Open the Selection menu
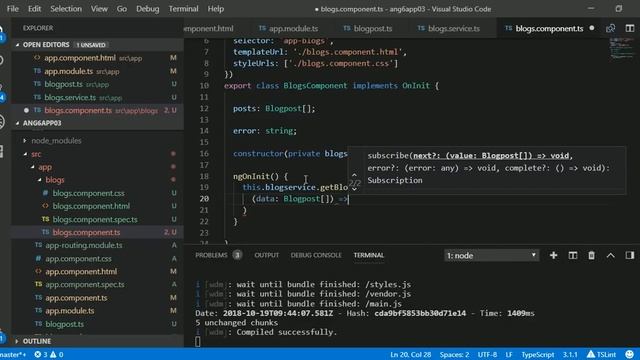This screenshot has height=360, width=640. tap(66, 9)
